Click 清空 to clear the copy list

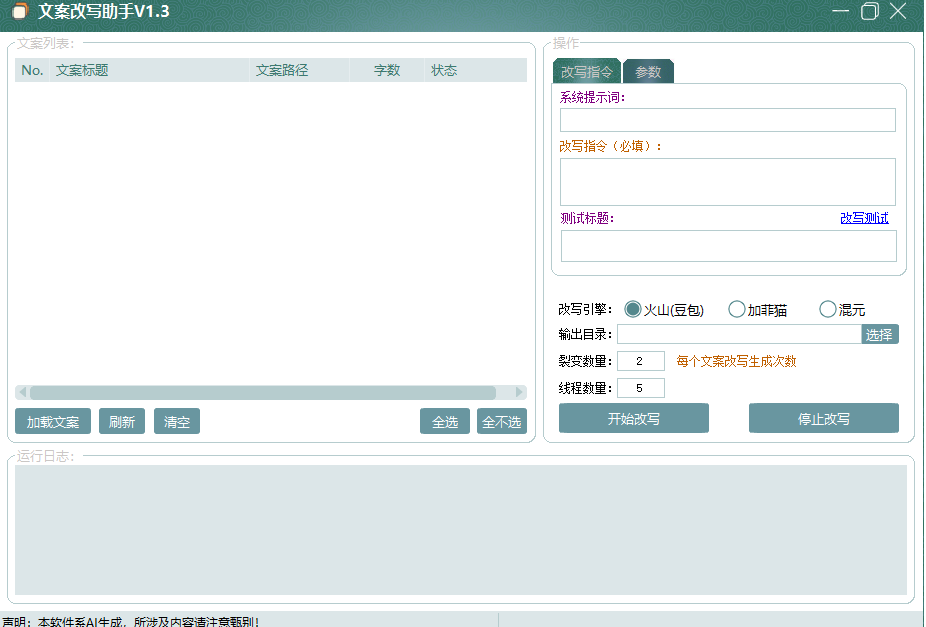click(176, 421)
